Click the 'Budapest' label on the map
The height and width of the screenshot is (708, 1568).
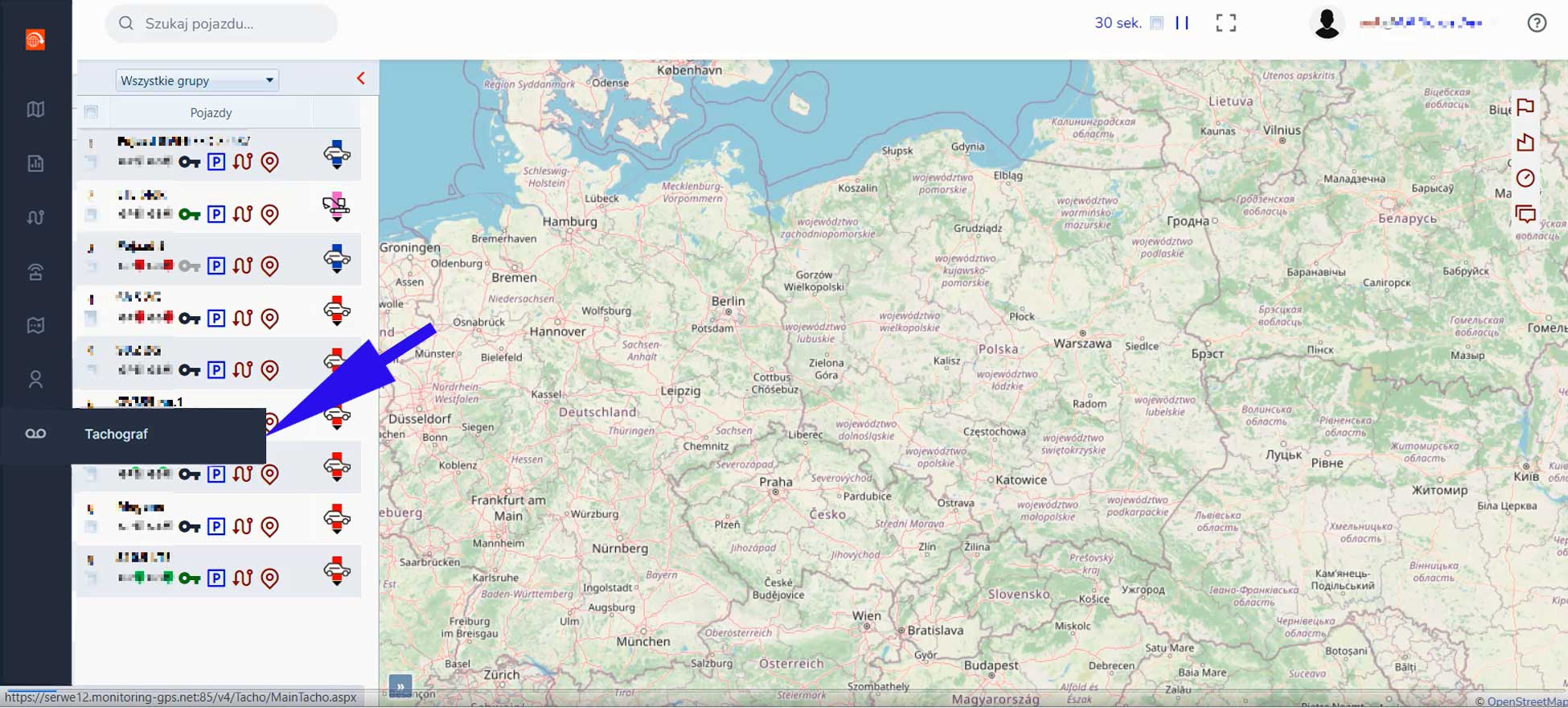991,665
